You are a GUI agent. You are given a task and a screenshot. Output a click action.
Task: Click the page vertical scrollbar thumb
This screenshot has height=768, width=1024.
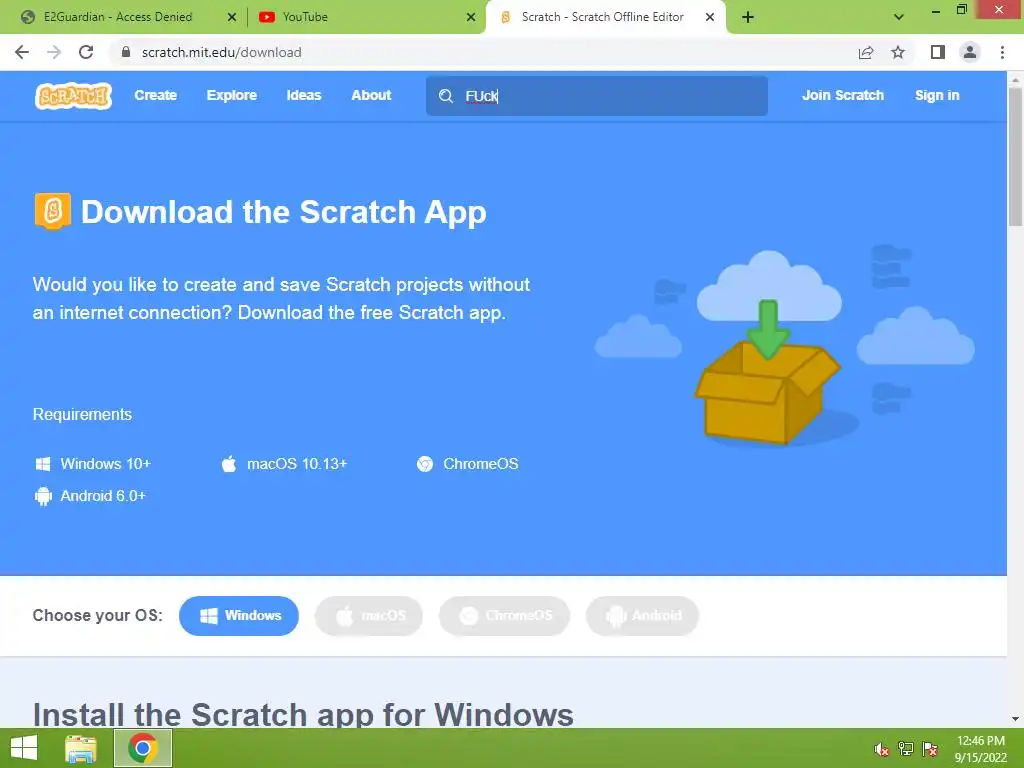1015,157
